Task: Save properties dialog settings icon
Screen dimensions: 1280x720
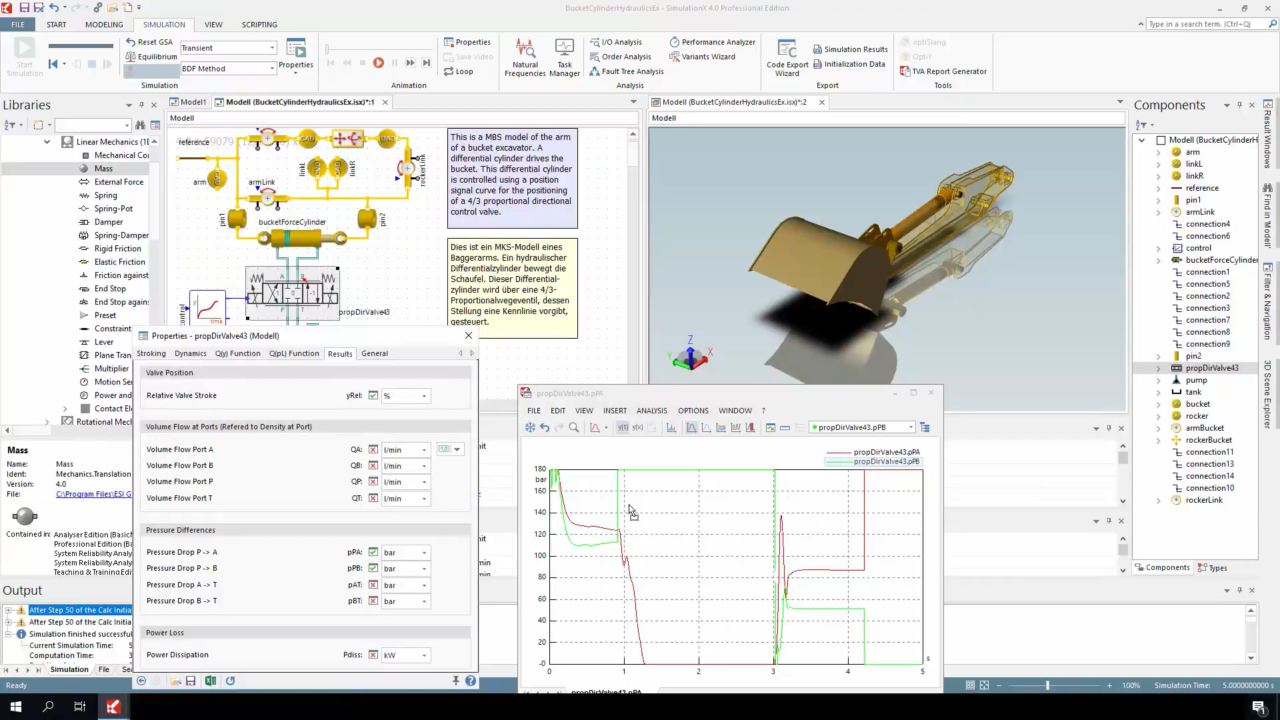Action: click(190, 681)
